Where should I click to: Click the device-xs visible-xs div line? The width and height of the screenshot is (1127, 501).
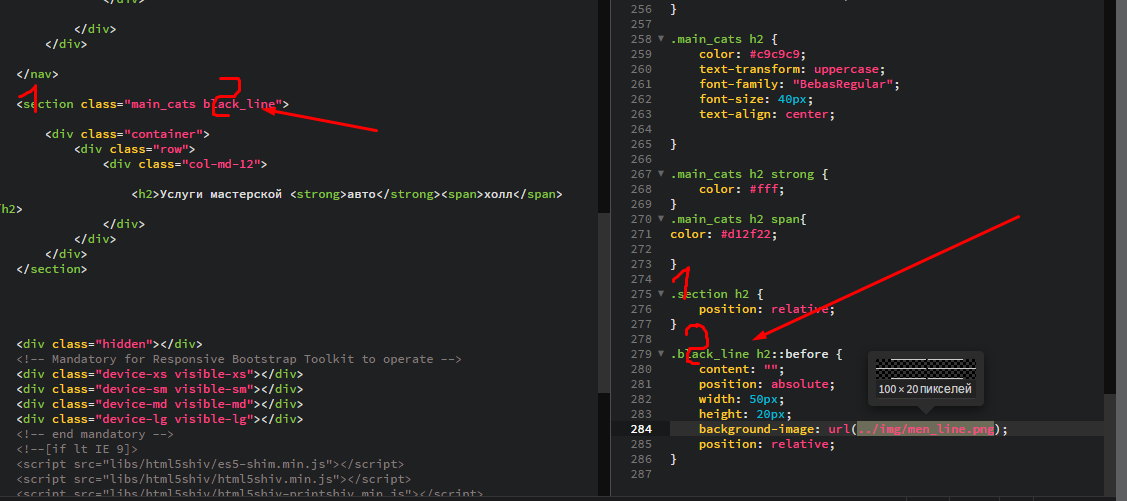coord(160,374)
